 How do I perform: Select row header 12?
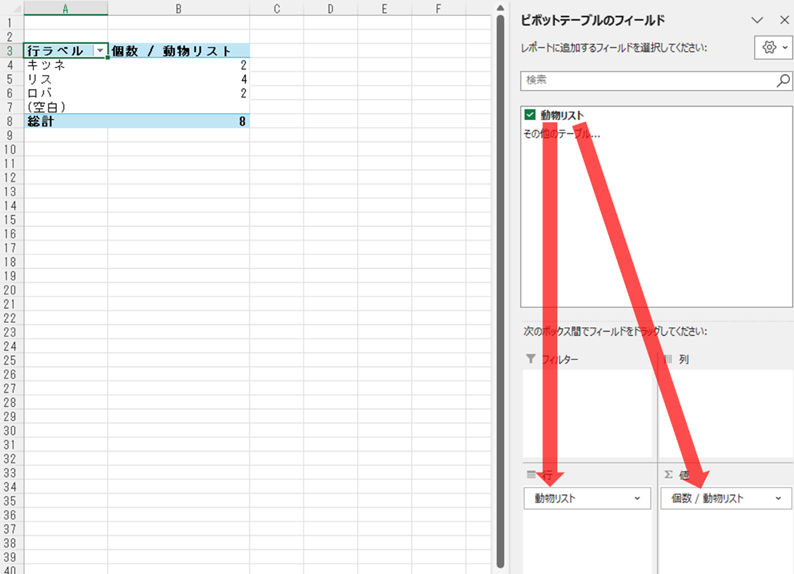[11, 177]
